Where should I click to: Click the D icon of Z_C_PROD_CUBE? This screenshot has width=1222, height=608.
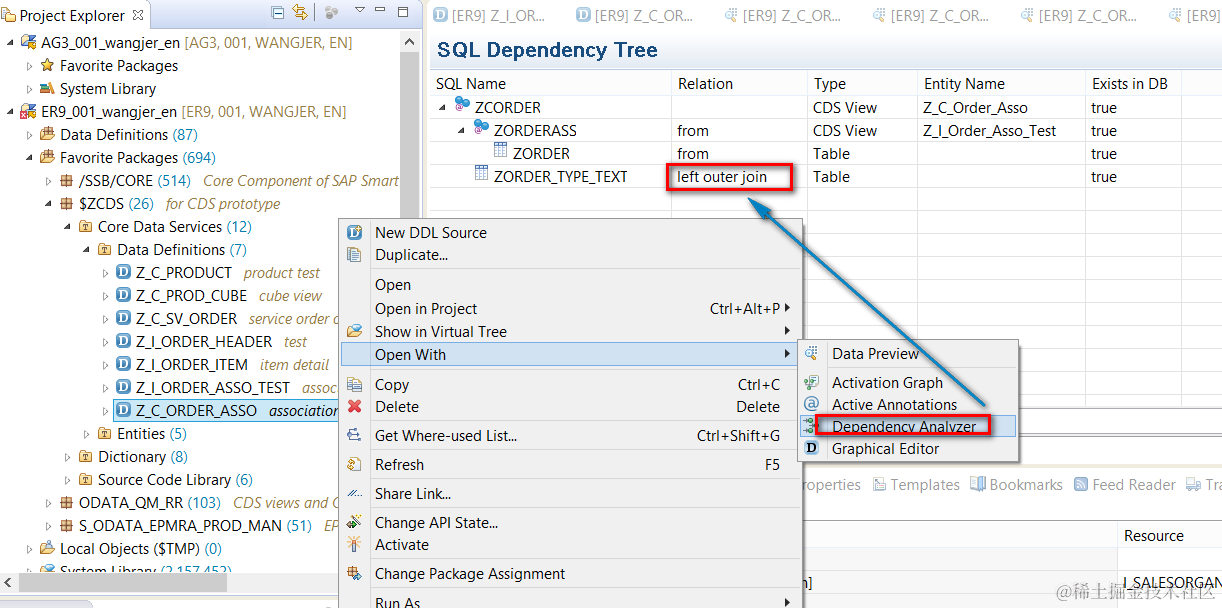point(124,295)
